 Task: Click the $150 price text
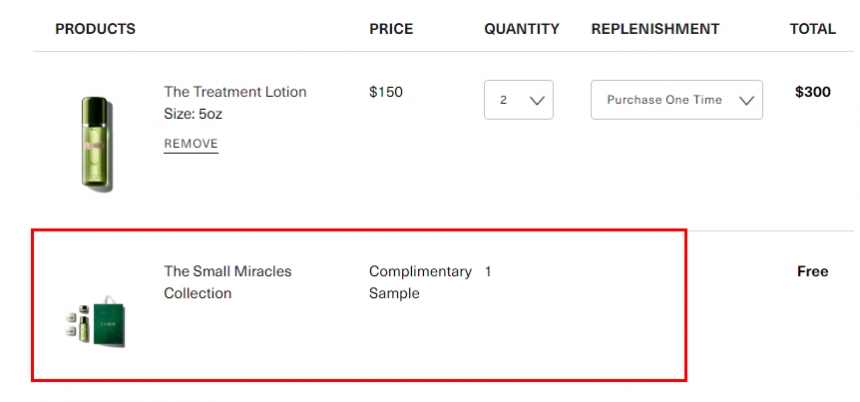386,92
